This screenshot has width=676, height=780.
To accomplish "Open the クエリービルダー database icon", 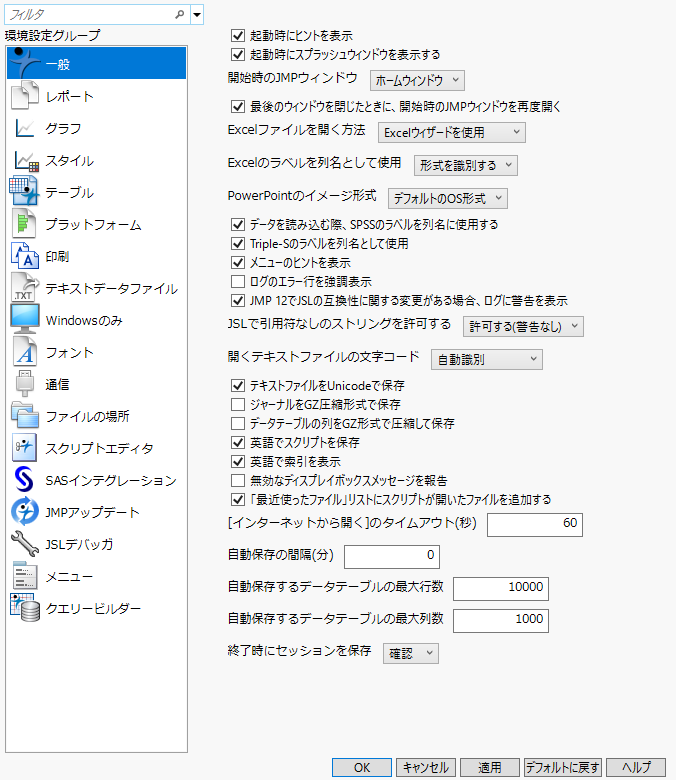I will point(25,607).
